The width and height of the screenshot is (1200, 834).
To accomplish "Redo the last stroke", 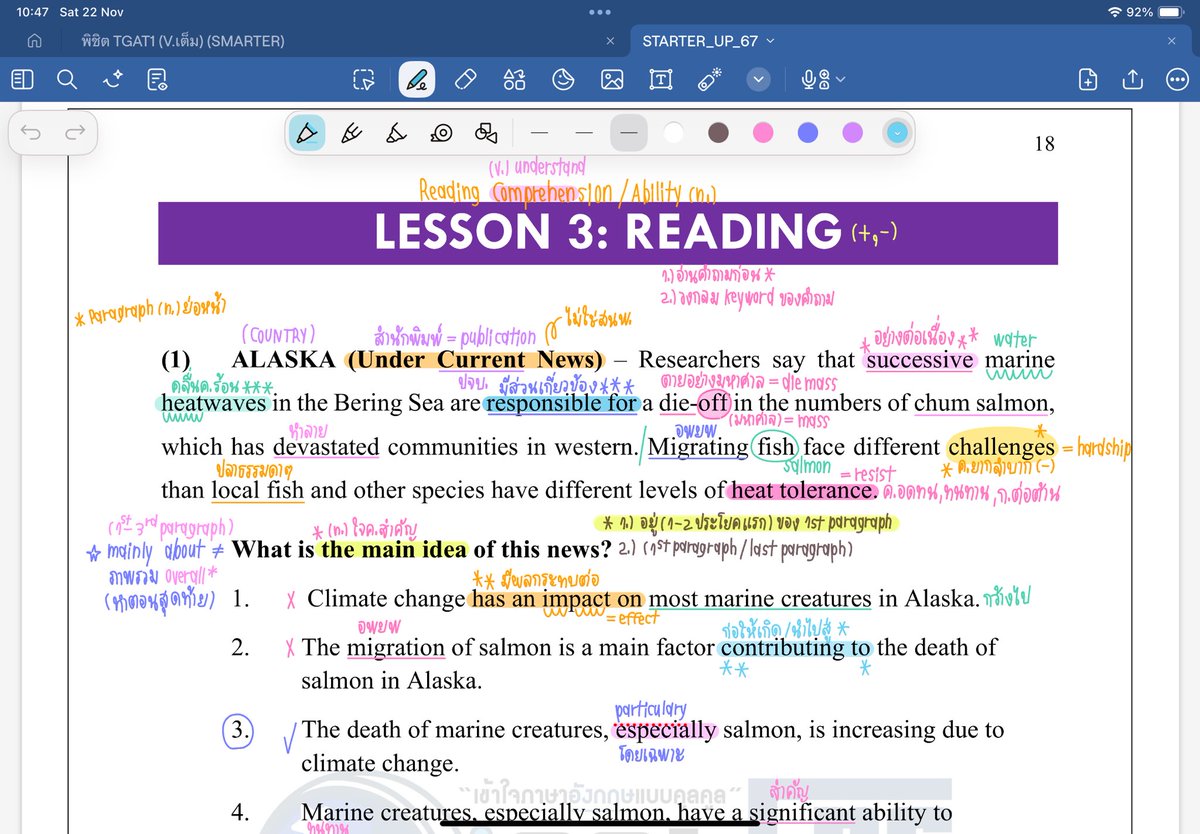I will point(75,133).
